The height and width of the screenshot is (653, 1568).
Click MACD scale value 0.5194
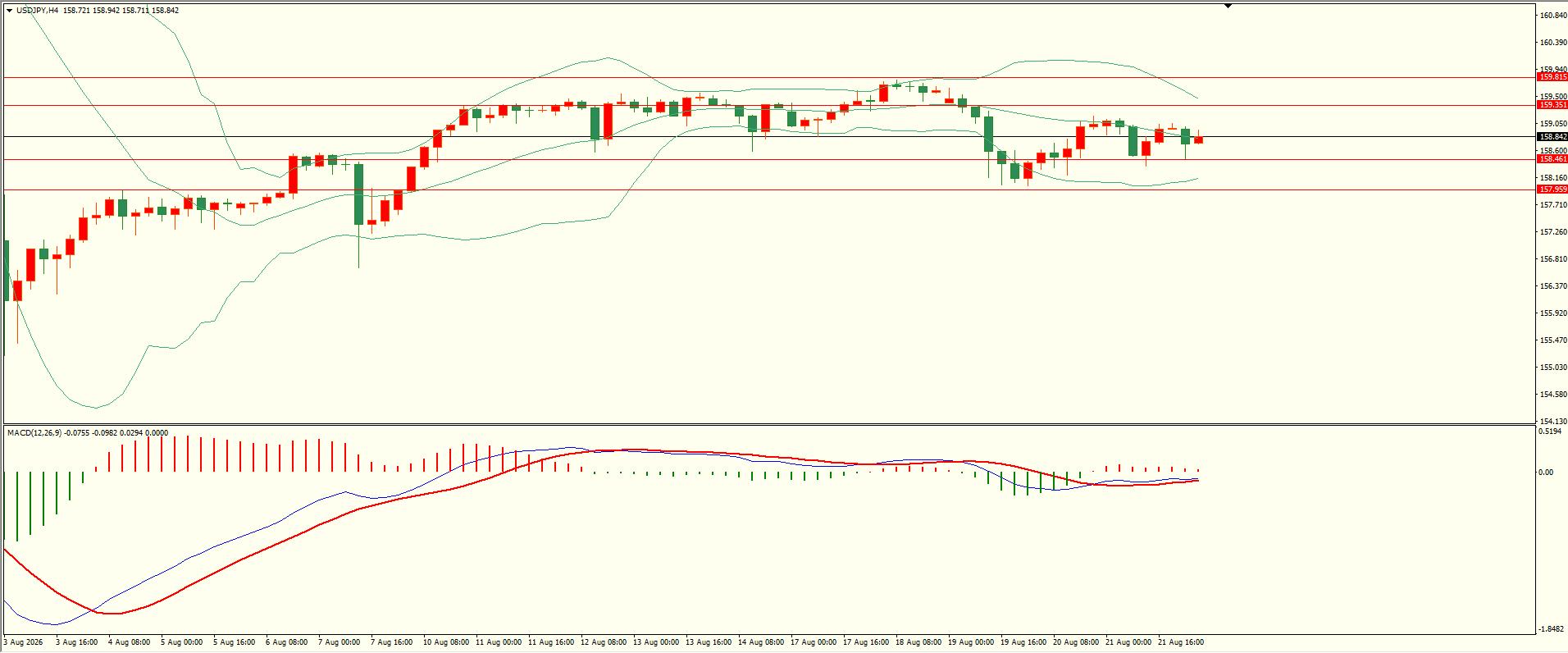click(x=1550, y=432)
